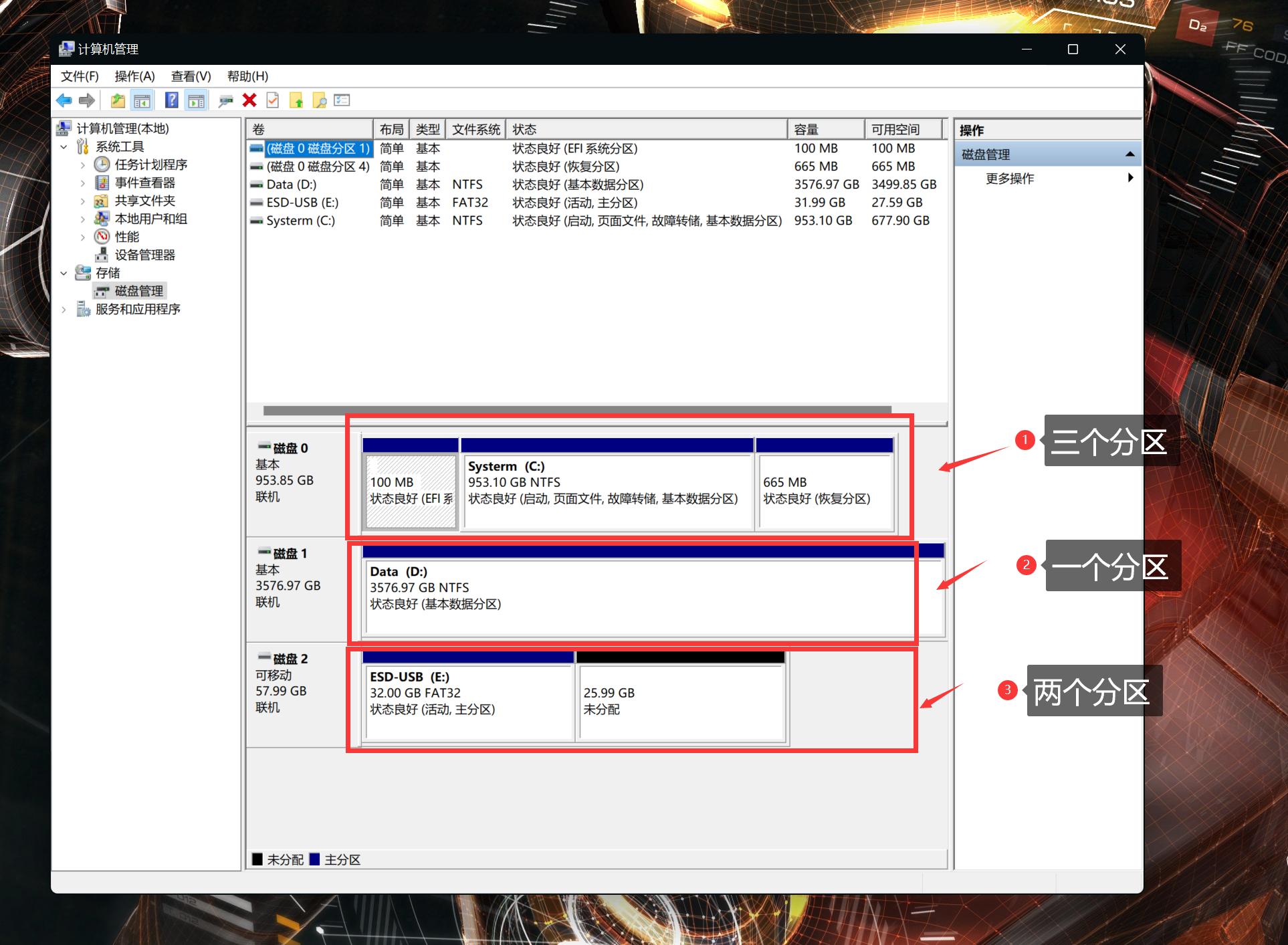Toggle the Show/Hide Action Pane button
Screen dimensions: 1288x945
196,100
